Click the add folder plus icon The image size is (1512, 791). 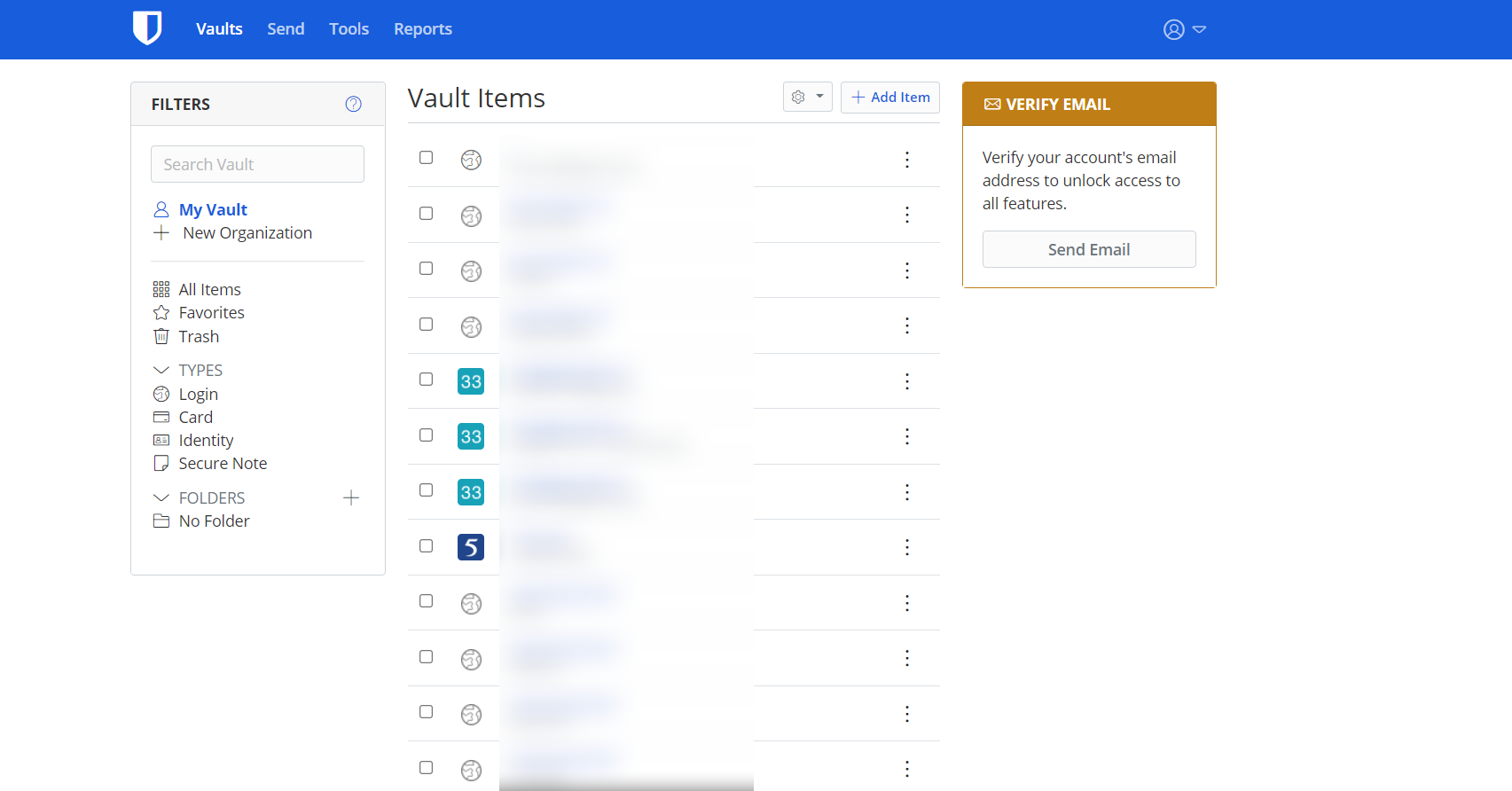tap(351, 497)
